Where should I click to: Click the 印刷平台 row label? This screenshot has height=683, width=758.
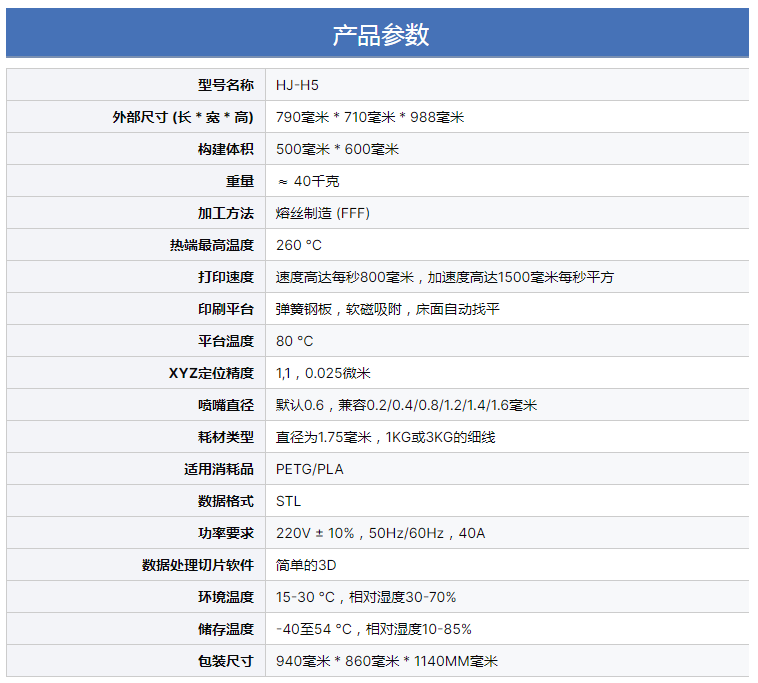[226, 309]
